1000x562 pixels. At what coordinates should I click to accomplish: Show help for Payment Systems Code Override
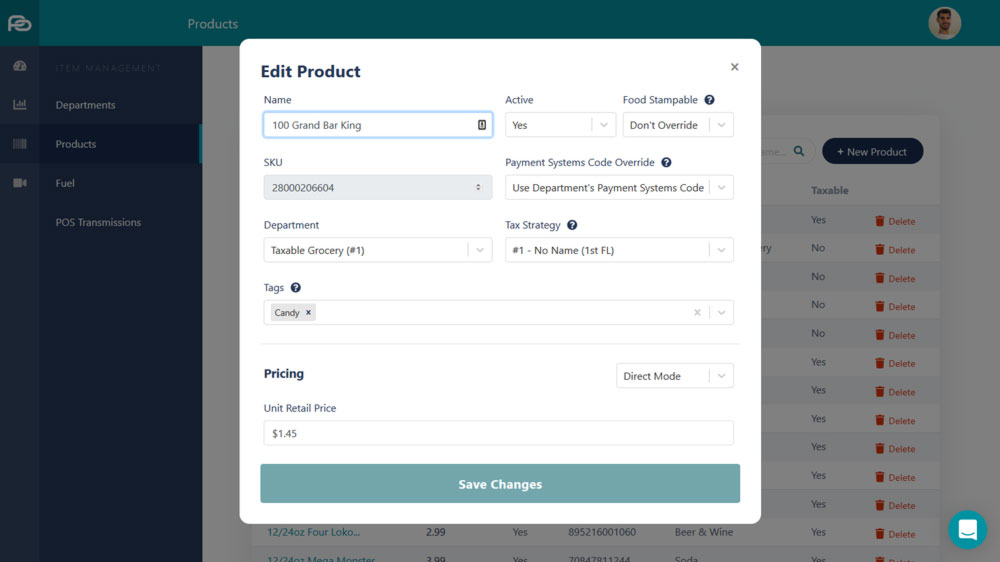click(666, 163)
